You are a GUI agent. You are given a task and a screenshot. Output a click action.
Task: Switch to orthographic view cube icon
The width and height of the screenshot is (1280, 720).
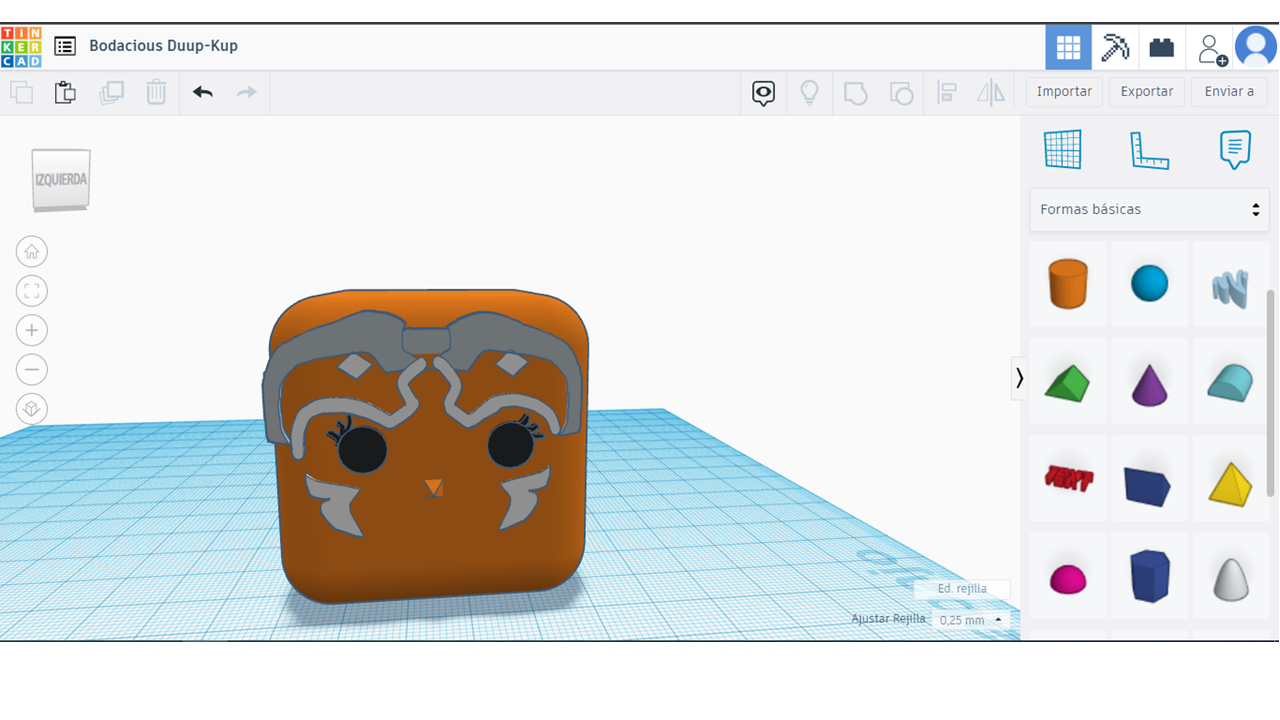pos(32,409)
